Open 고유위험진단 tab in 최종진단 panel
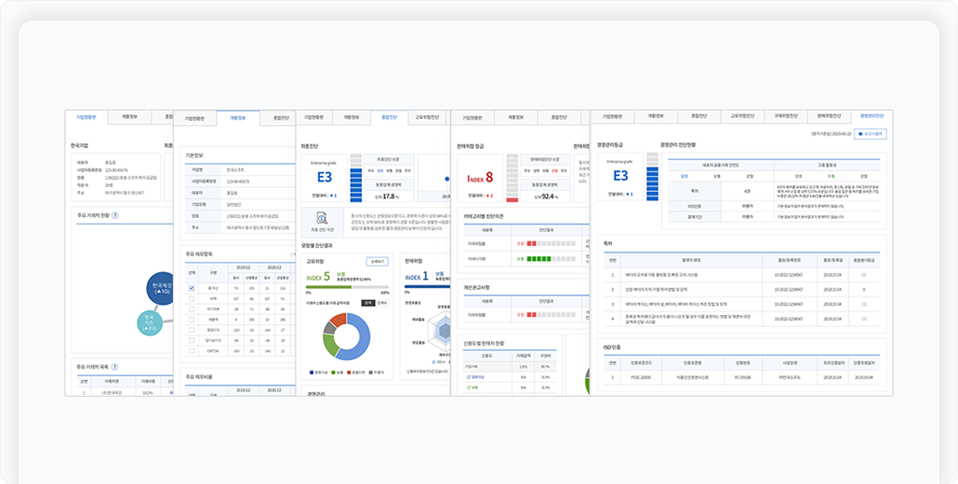The width and height of the screenshot is (958, 484). coord(427,118)
